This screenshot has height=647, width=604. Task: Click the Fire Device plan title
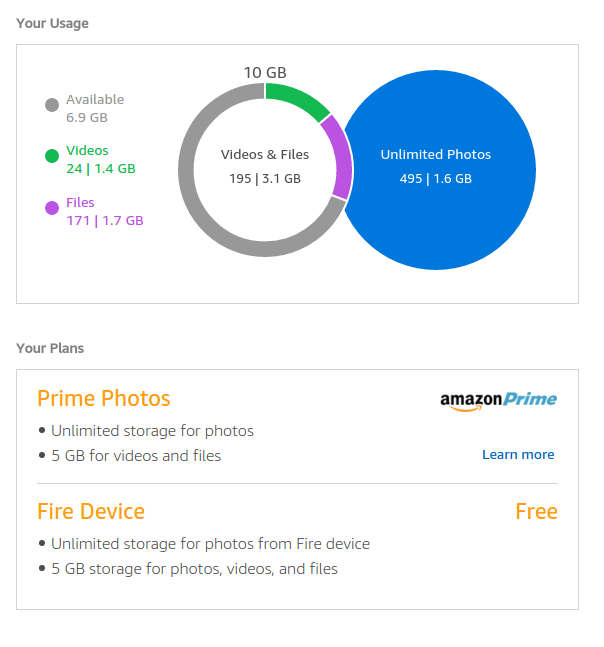coord(91,511)
